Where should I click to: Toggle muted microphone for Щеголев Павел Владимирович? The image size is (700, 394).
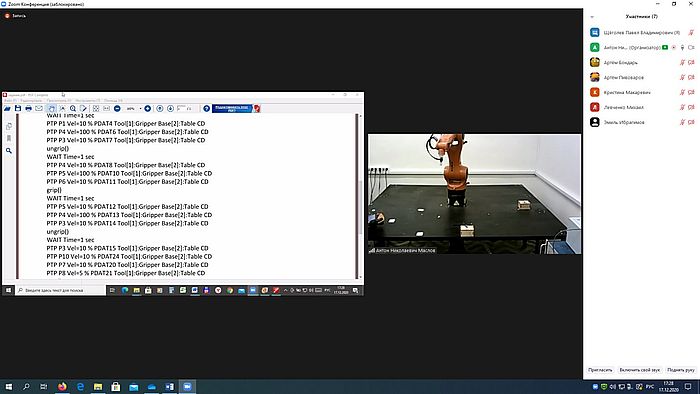point(691,33)
